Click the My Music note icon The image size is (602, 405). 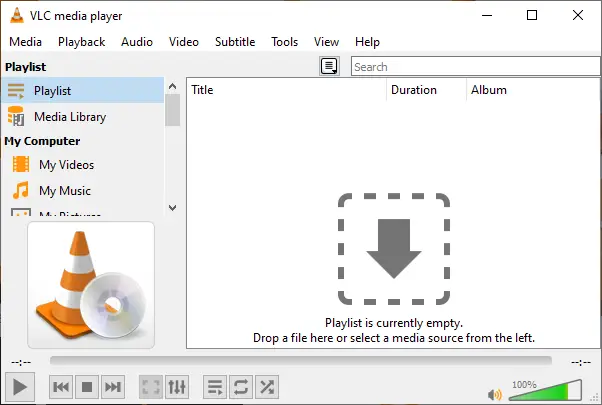21,190
